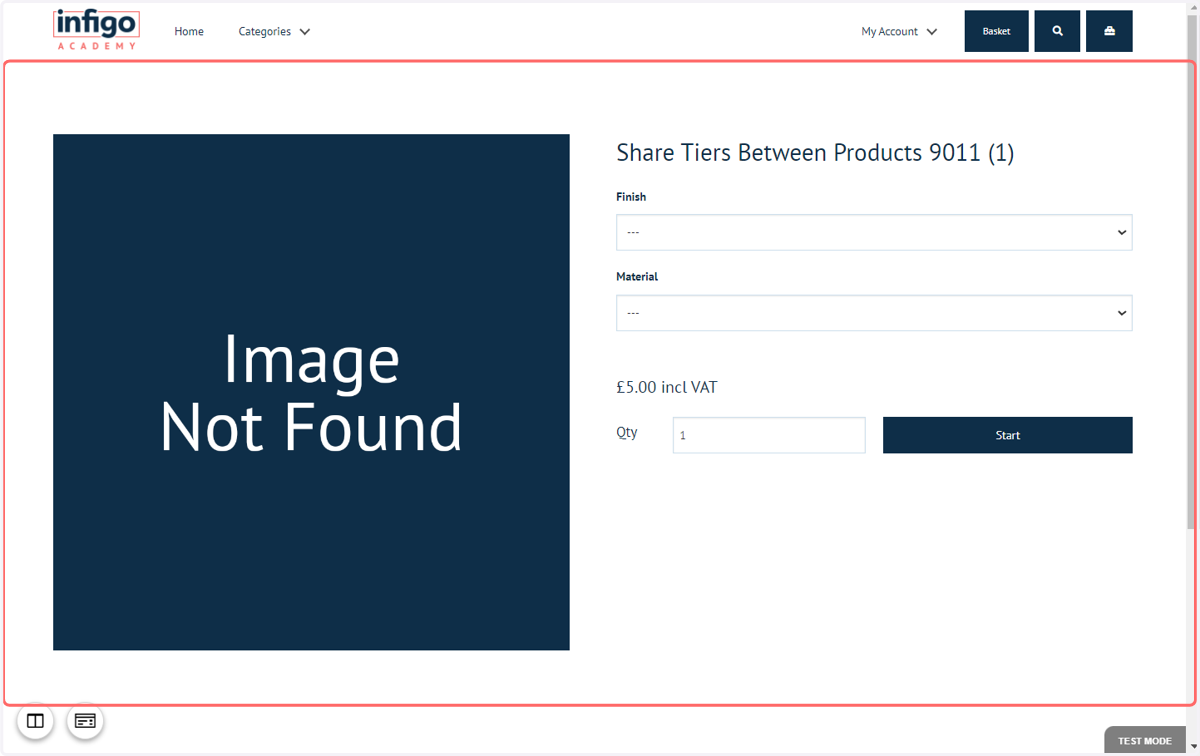Click the £5.00 incl VAT price text
The height and width of the screenshot is (756, 1200).
[667, 387]
